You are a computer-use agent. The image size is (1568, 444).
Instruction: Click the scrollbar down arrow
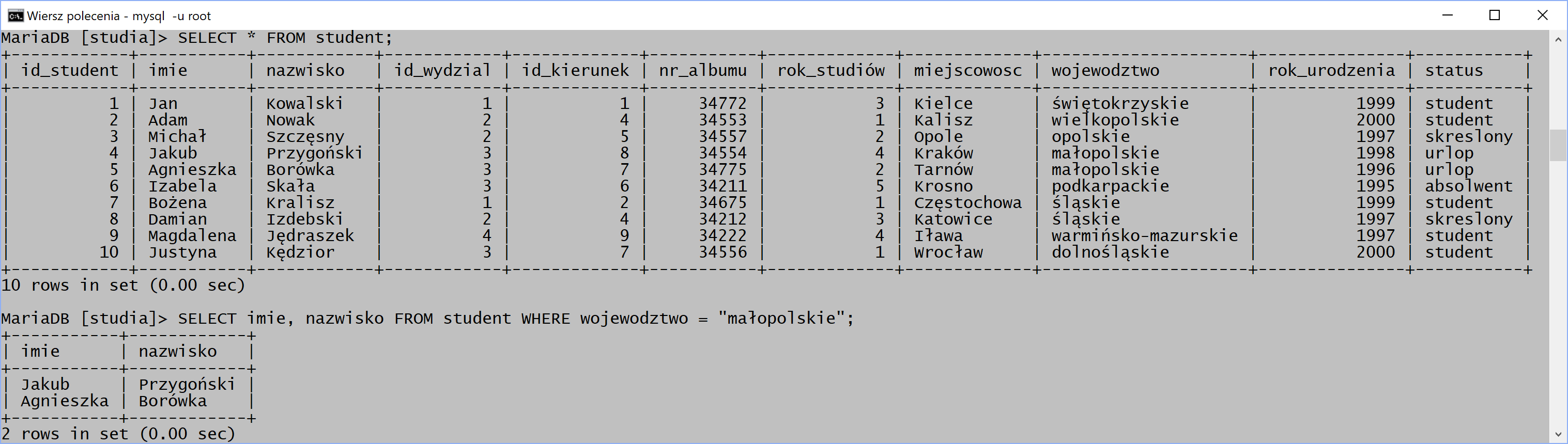point(1558,434)
